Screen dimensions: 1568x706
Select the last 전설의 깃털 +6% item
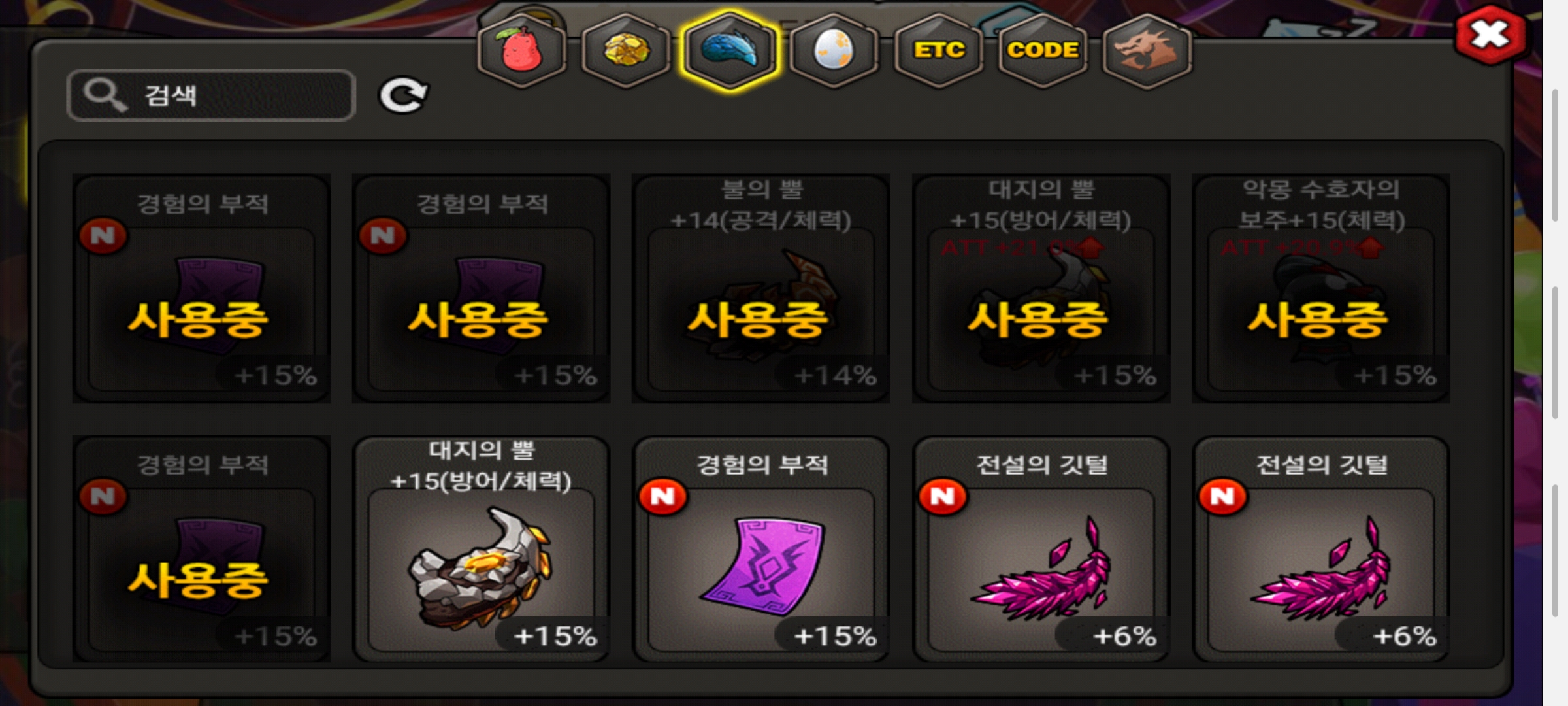[1320, 549]
